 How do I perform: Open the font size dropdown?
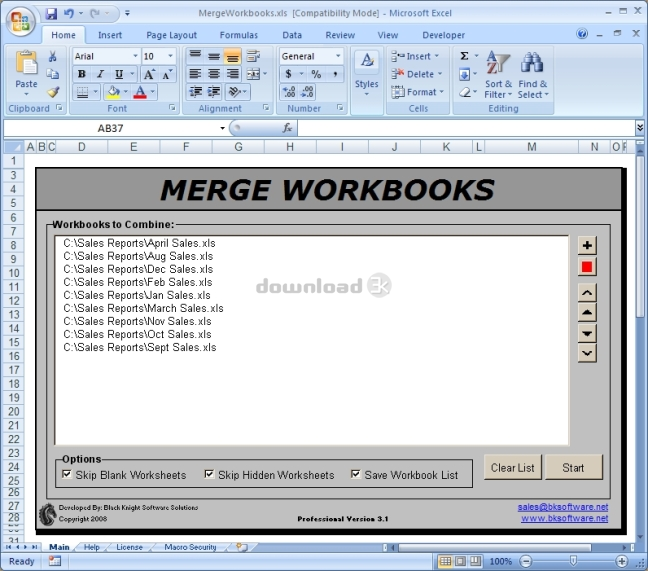(170, 56)
